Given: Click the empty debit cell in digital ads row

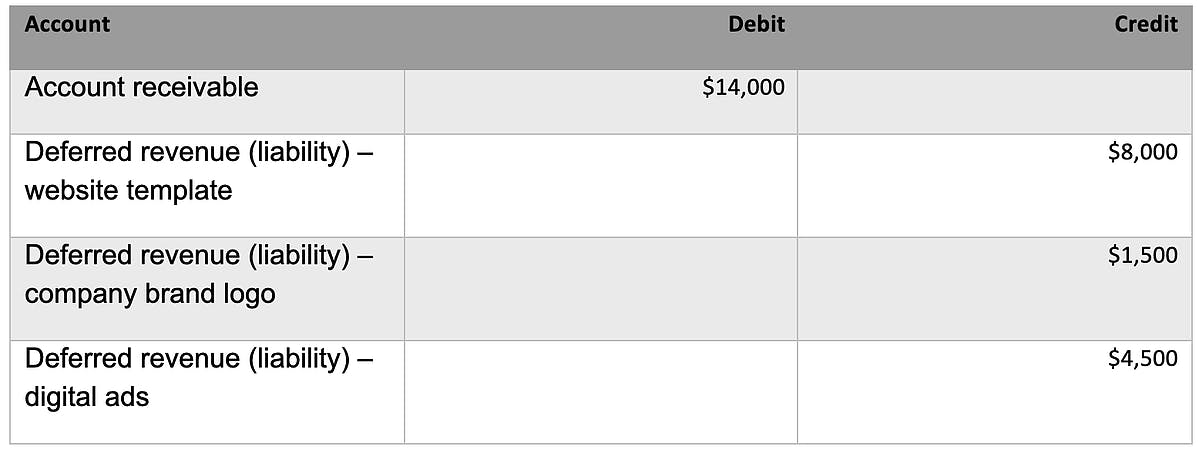Looking at the screenshot, I should pos(600,391).
